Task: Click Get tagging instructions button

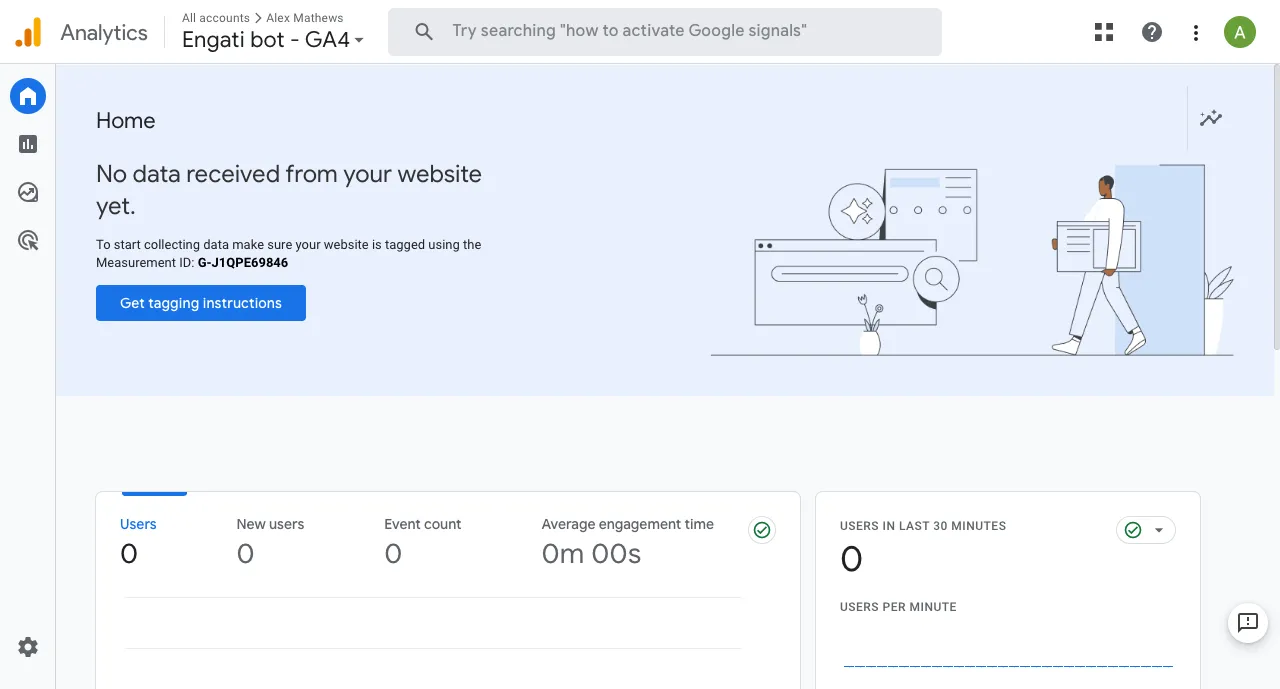Action: tap(201, 303)
